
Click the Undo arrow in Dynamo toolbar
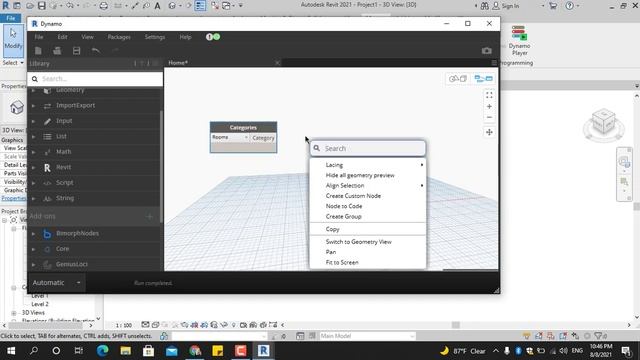point(96,51)
